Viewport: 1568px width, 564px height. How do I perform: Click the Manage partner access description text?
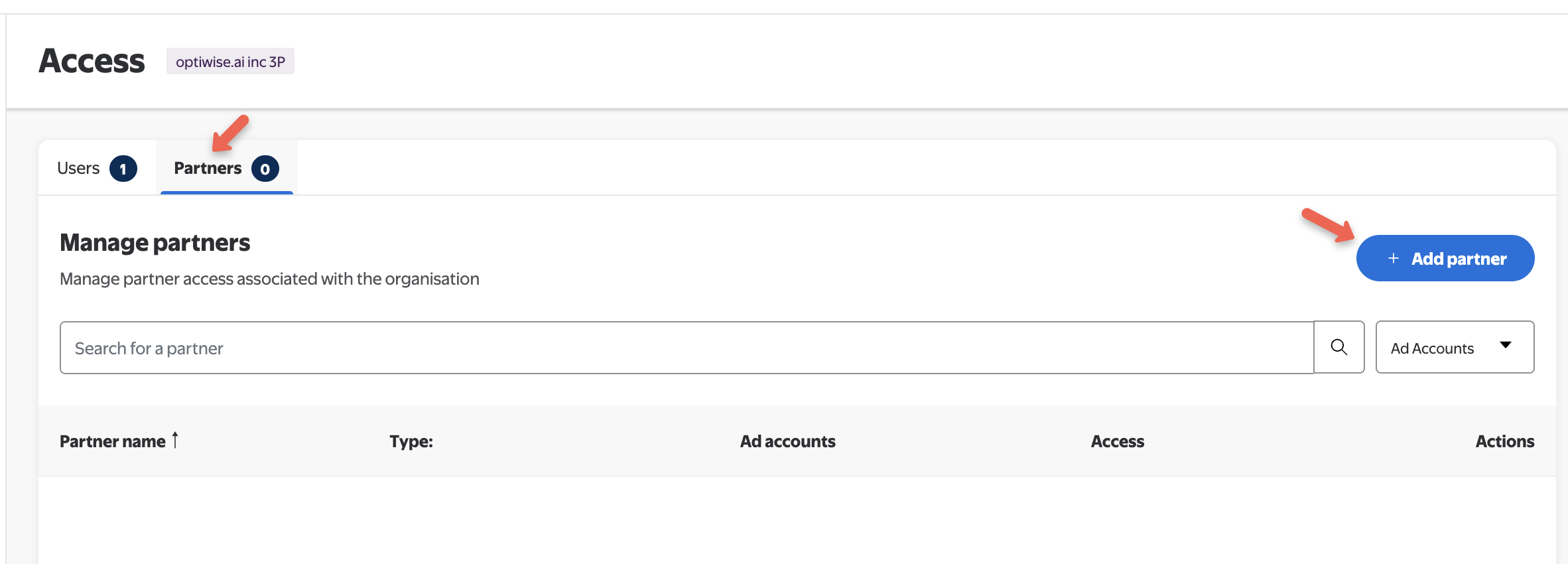(269, 279)
